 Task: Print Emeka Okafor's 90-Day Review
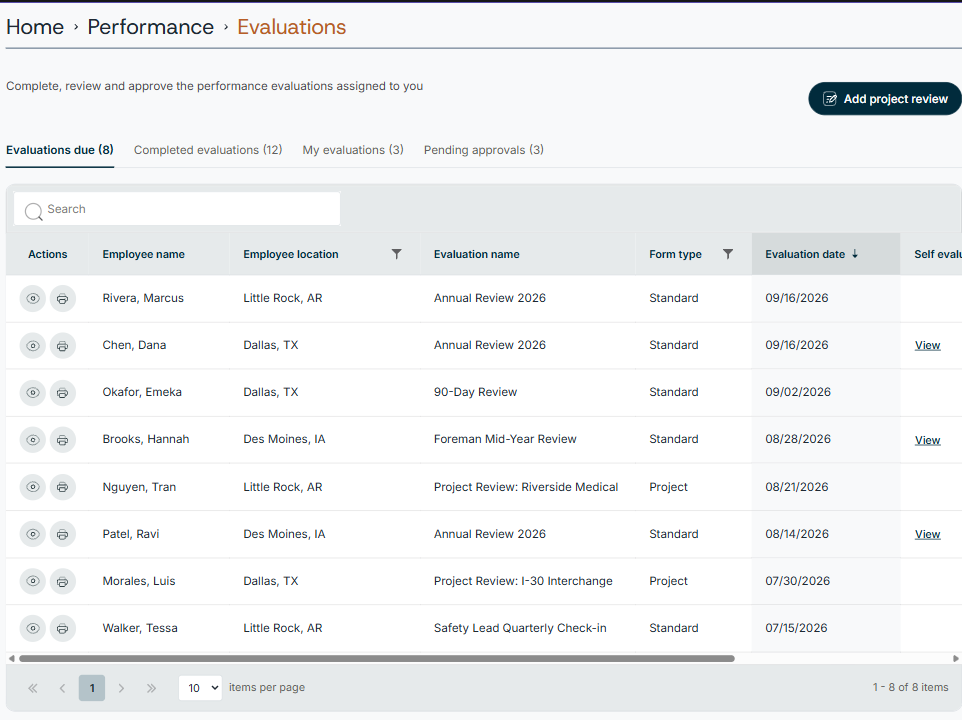(63, 393)
